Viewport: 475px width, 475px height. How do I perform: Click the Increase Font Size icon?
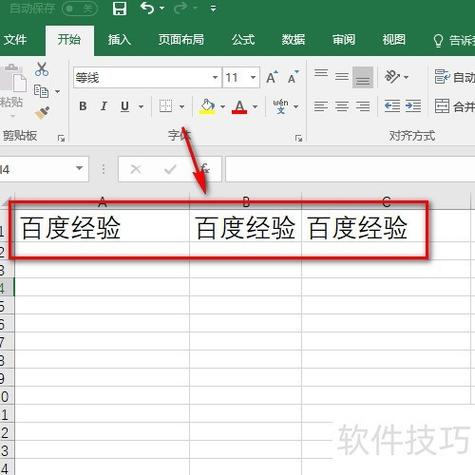point(272,77)
